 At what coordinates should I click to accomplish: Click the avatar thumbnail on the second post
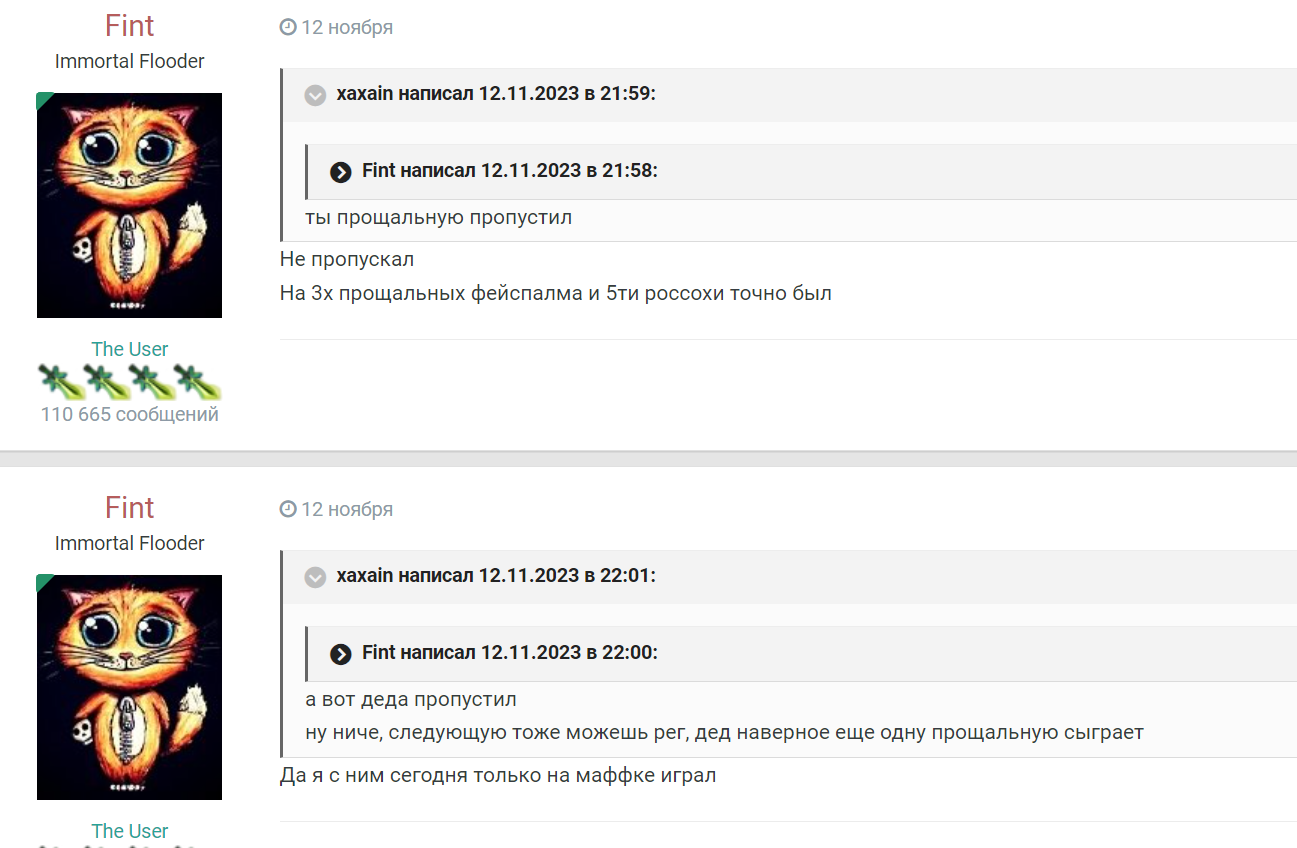pos(129,687)
